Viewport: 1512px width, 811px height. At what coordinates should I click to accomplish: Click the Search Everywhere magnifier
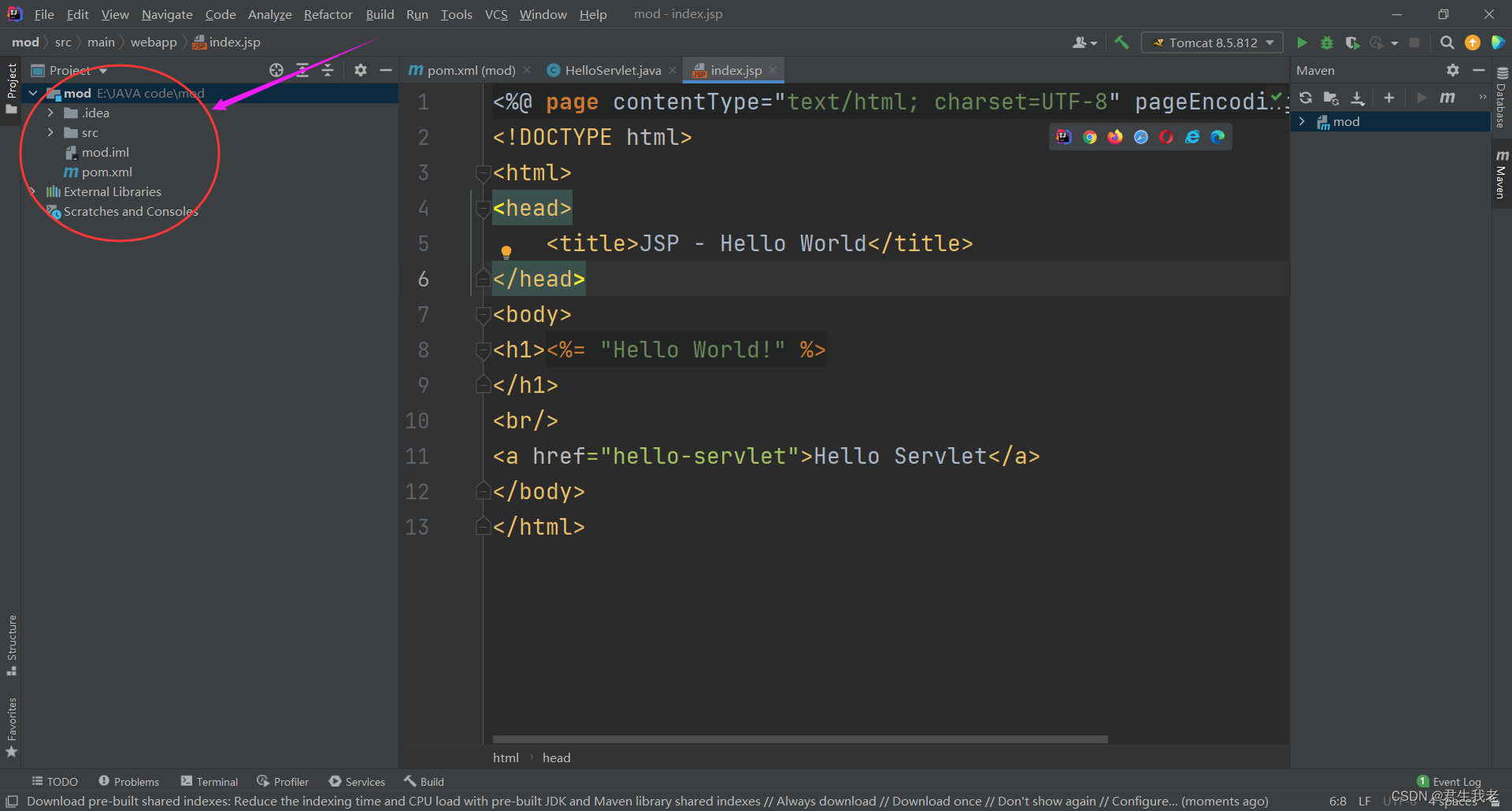(1447, 43)
